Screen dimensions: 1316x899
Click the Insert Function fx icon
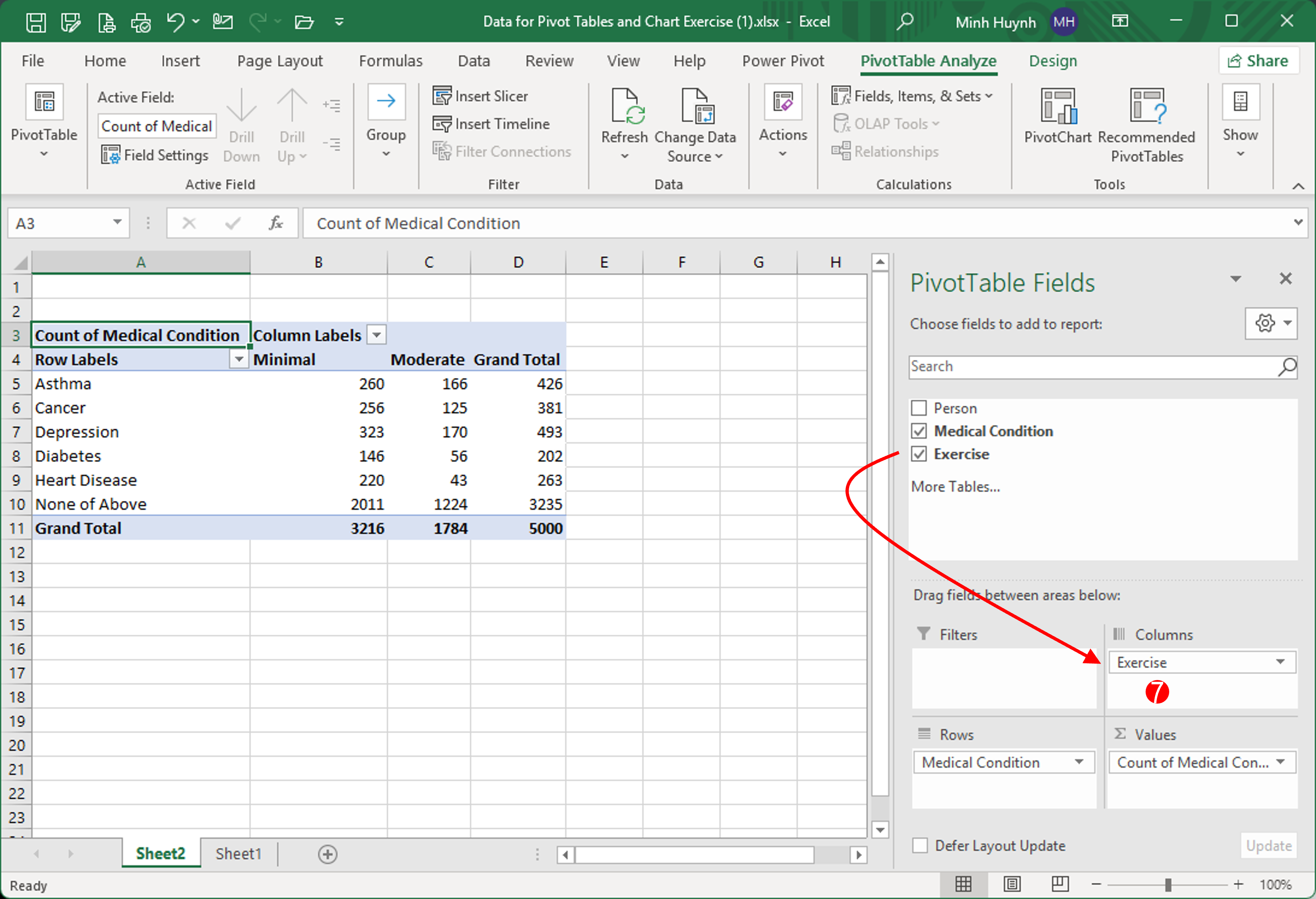pos(276,223)
